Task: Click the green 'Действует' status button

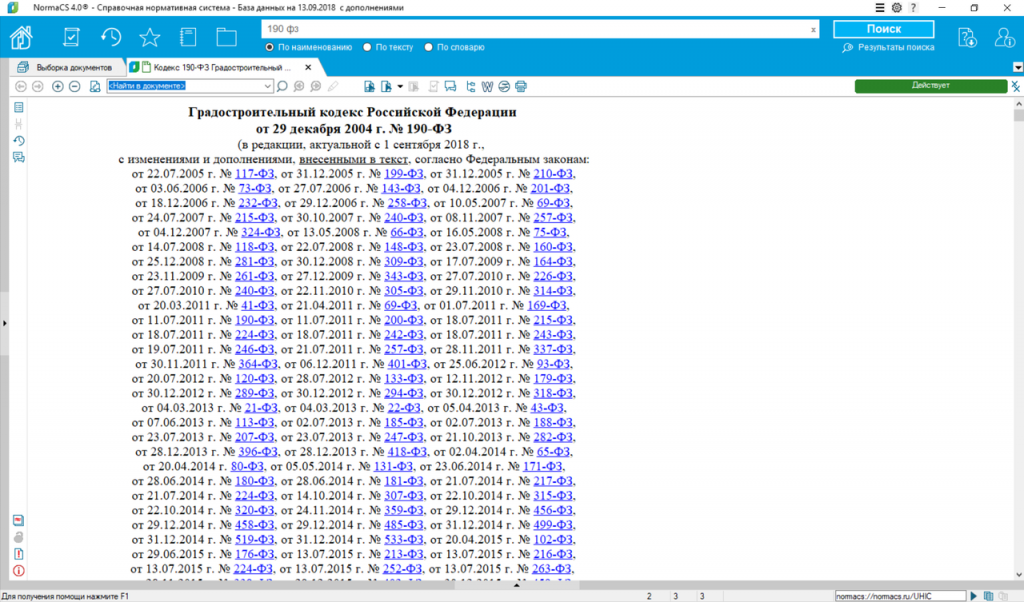Action: [931, 86]
